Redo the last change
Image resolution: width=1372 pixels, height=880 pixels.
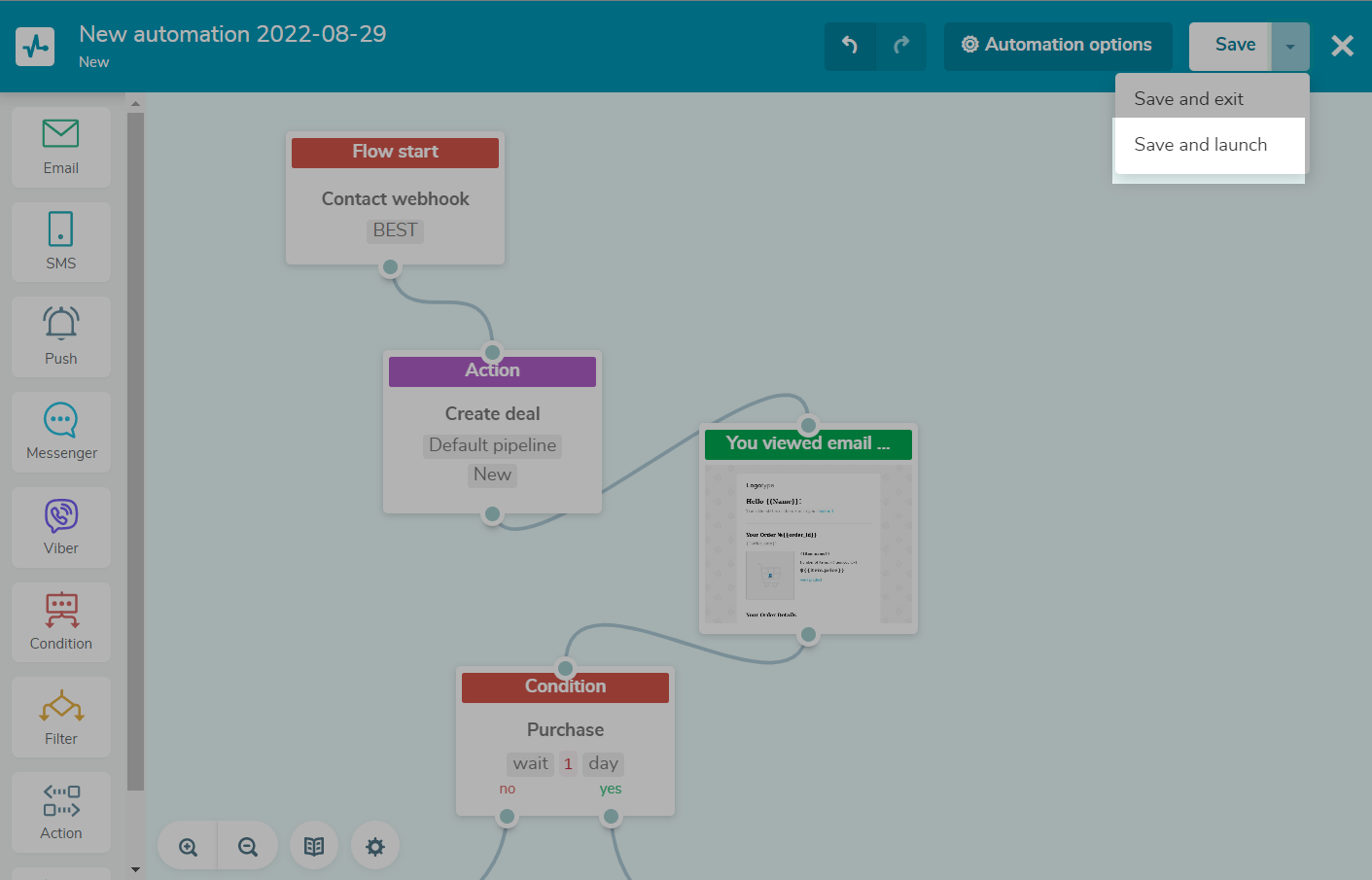click(901, 46)
